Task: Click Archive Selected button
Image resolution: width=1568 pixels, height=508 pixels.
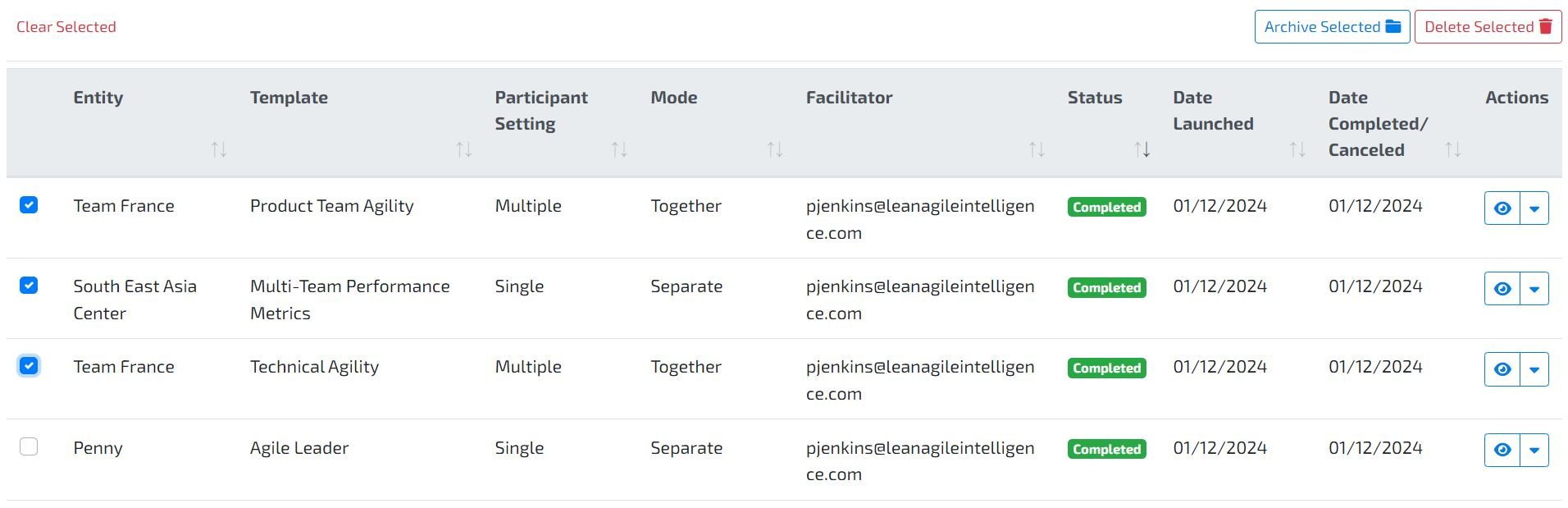Action: click(1332, 27)
